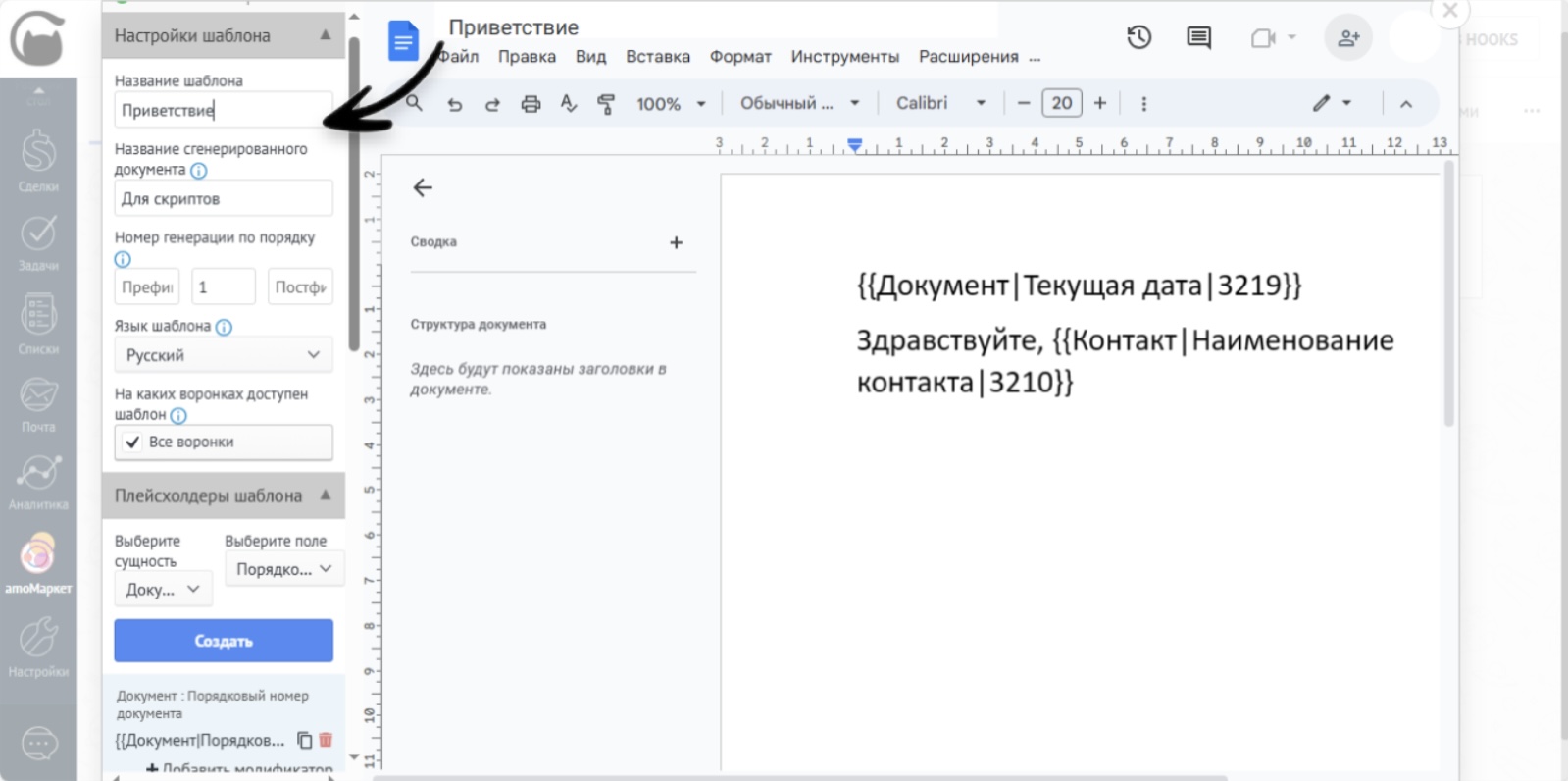Click the settings panel vertical scrollbar

tap(354, 193)
